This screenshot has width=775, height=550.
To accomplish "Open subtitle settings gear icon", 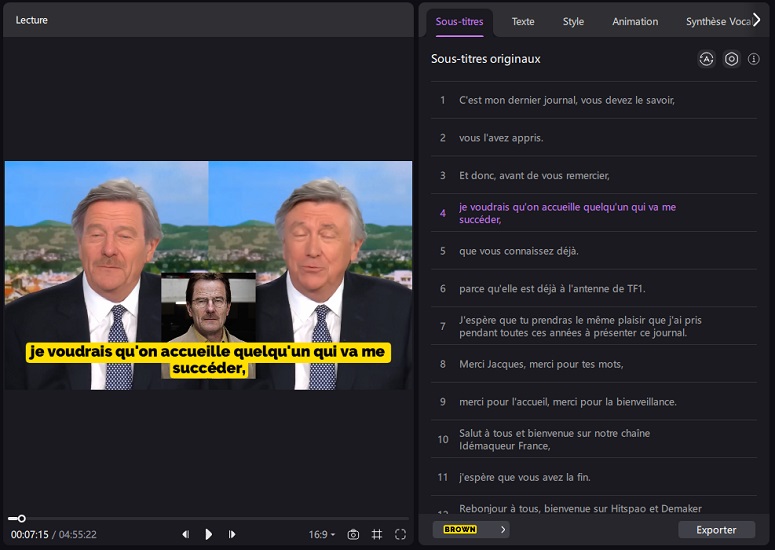I will pos(732,59).
